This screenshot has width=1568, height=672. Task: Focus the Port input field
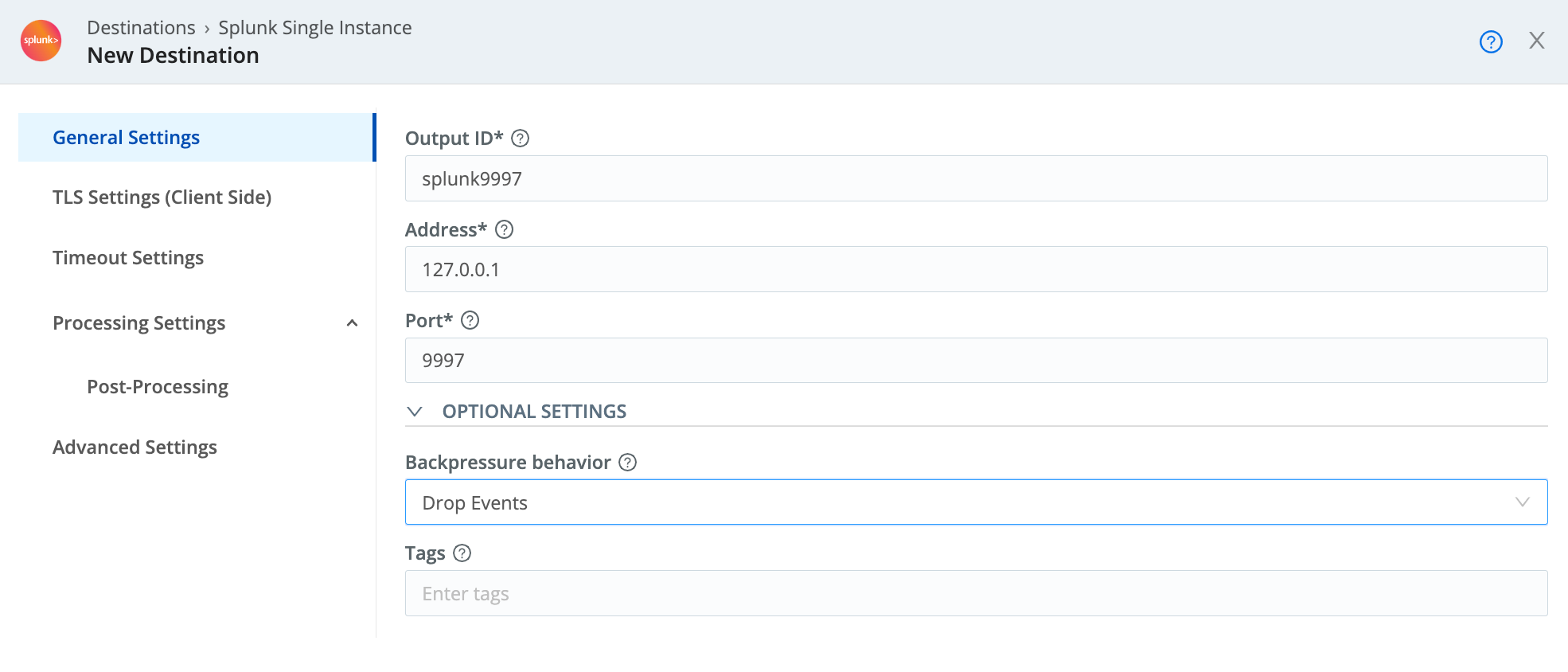pos(976,361)
